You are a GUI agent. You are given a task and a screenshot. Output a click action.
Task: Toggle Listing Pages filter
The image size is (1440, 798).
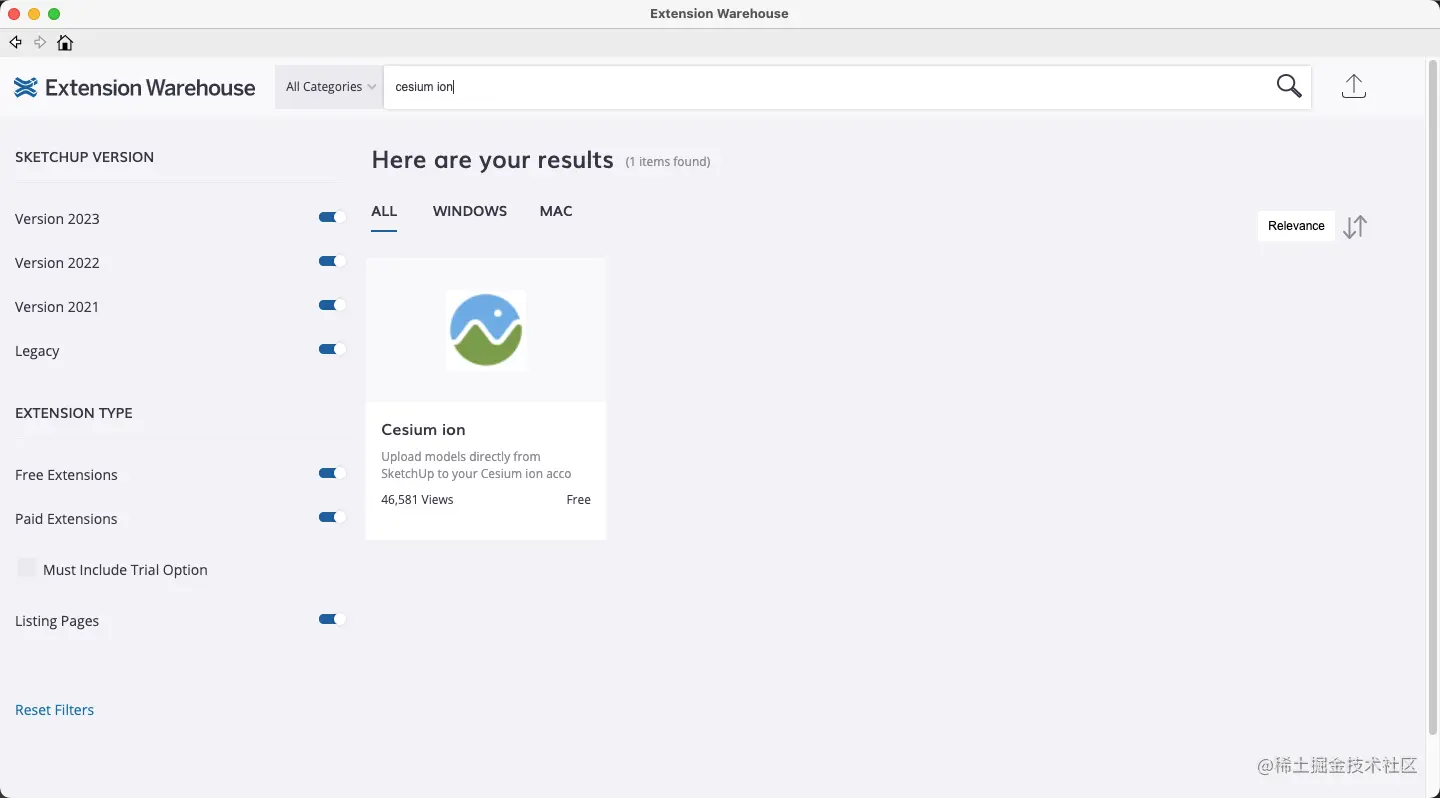[332, 619]
